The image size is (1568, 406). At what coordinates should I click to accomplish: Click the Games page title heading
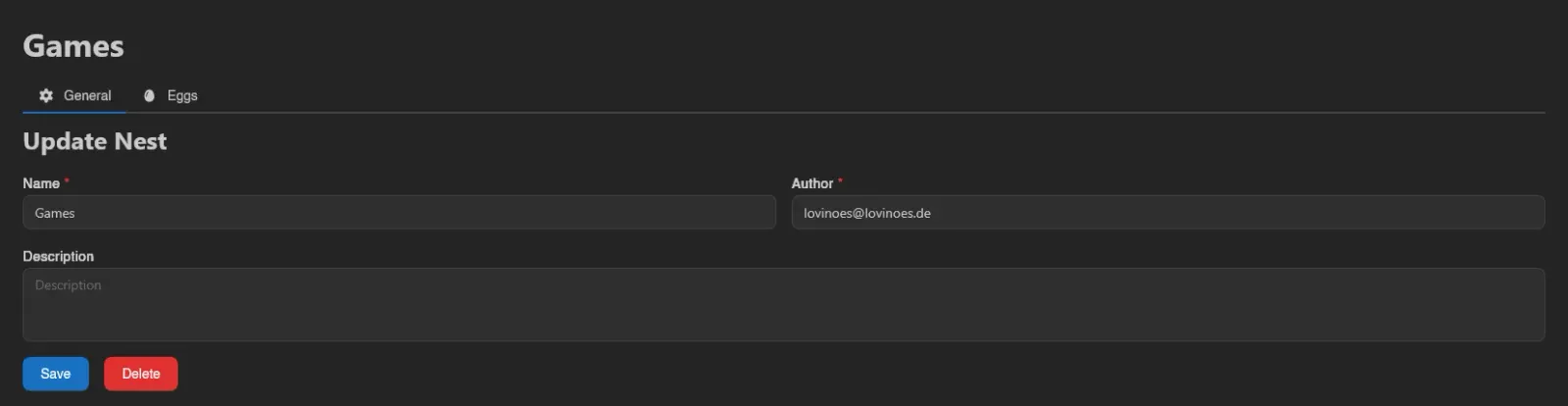tap(73, 46)
